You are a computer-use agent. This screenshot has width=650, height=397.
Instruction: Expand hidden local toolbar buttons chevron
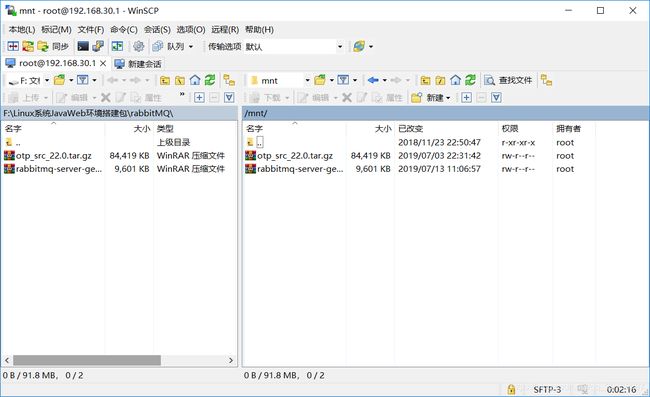coord(182,95)
